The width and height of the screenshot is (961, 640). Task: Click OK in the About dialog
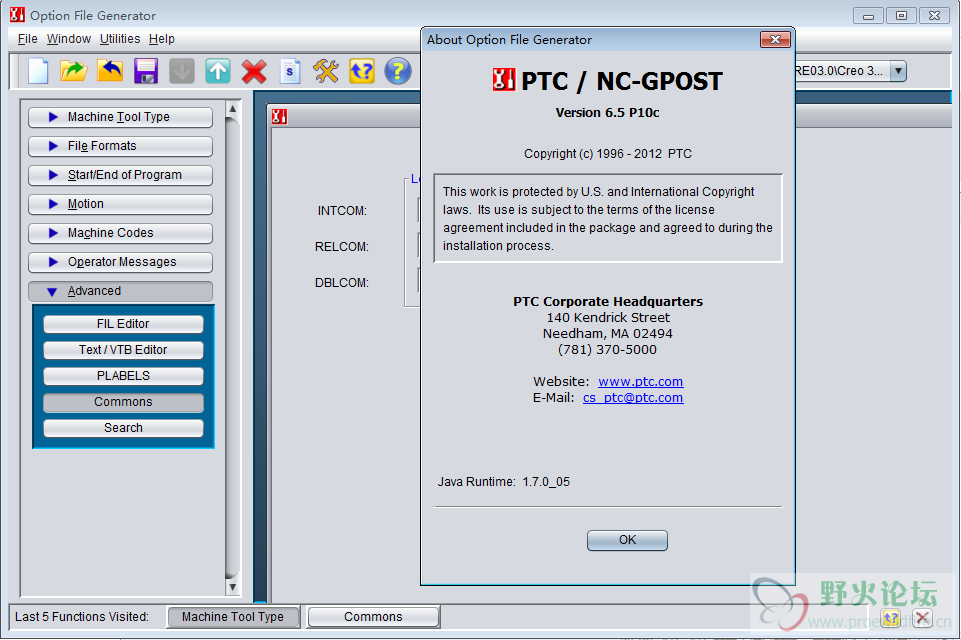[627, 540]
